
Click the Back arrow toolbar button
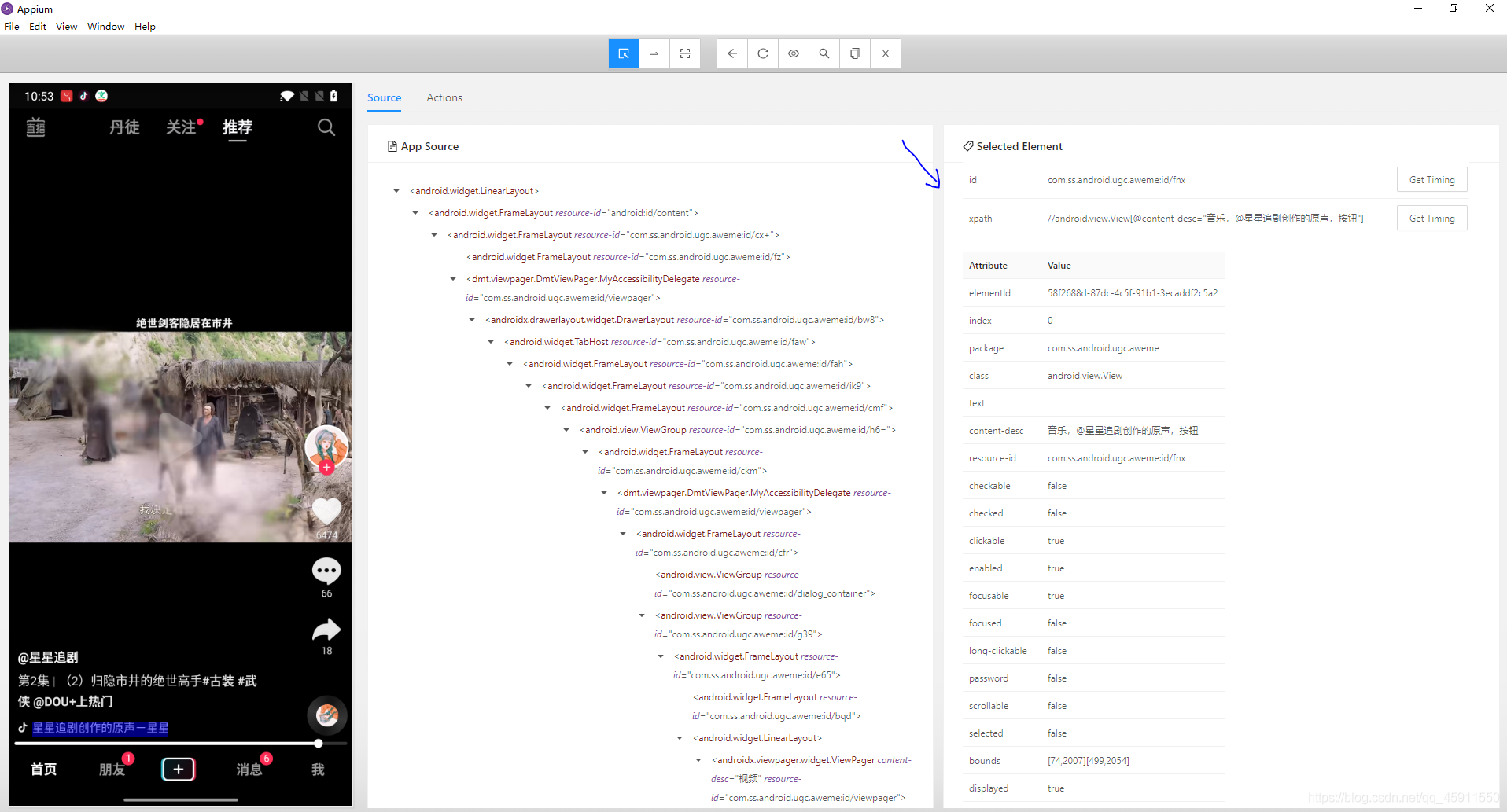click(732, 53)
